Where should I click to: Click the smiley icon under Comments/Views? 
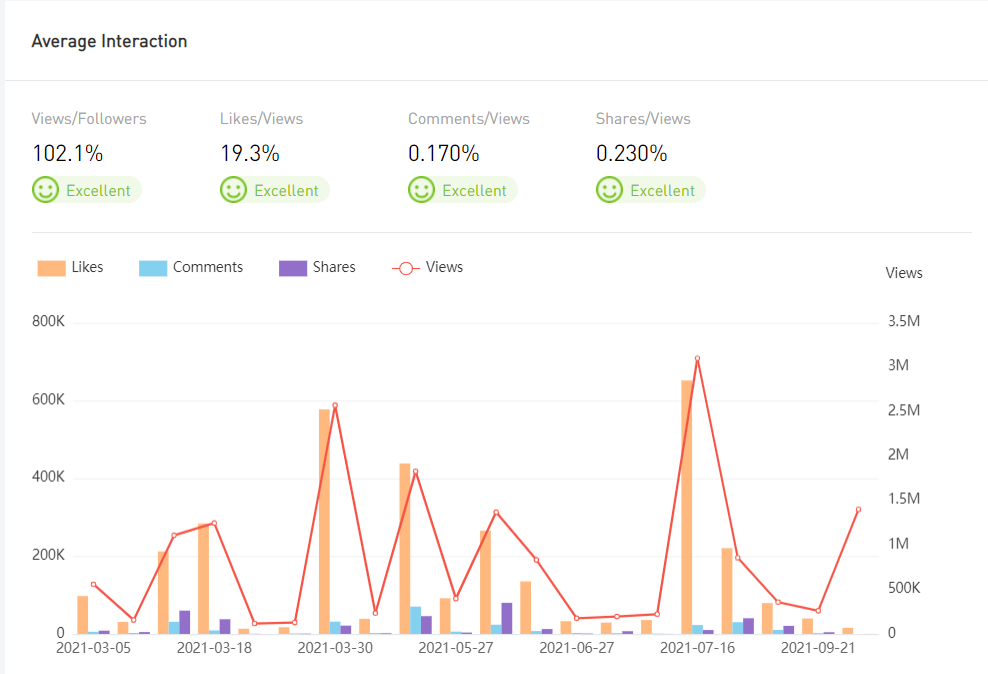[x=422, y=190]
